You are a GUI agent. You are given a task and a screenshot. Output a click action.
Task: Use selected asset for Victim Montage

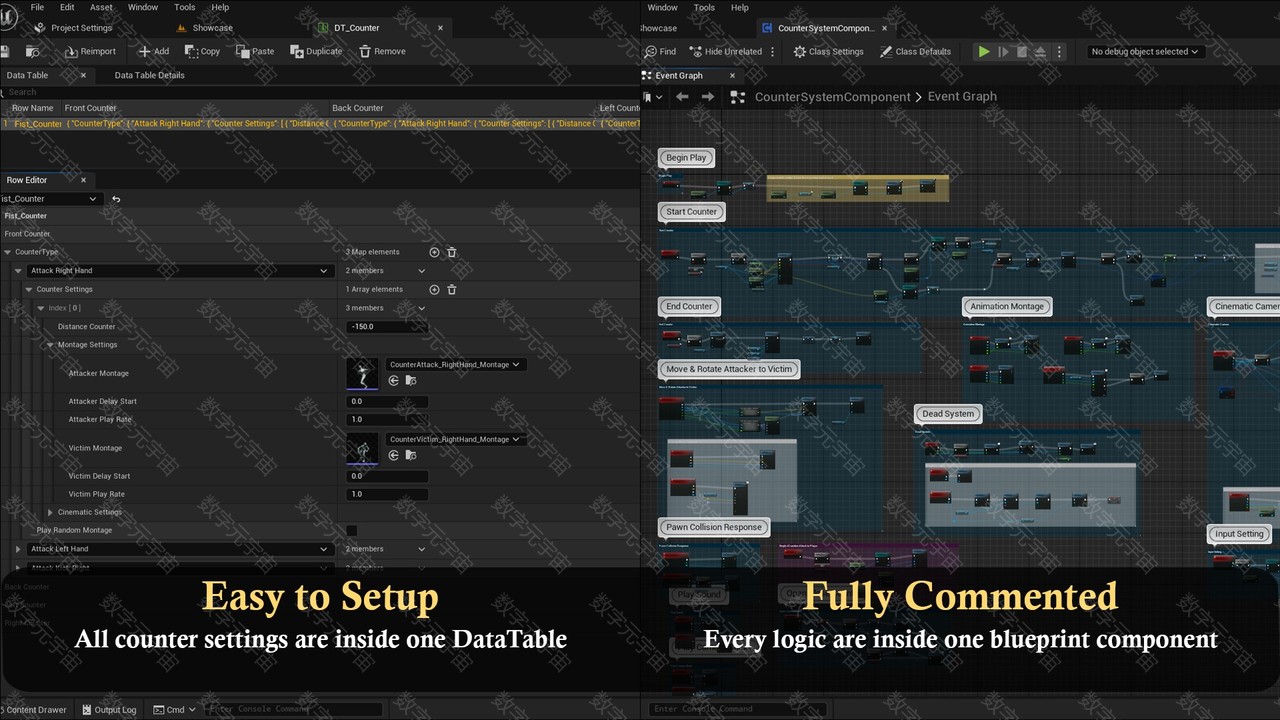393,455
